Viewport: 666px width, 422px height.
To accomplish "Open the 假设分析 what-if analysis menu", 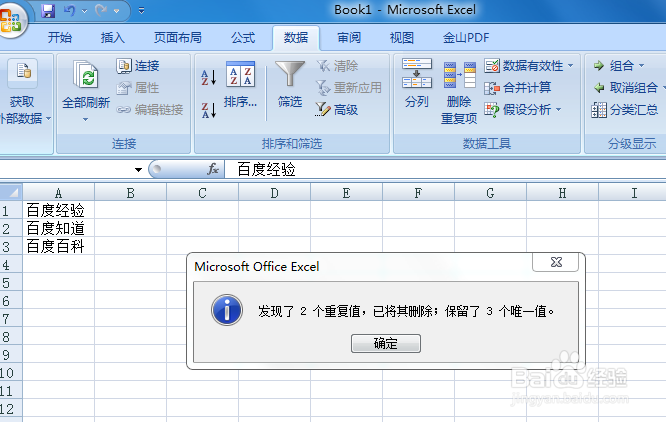I will coord(523,110).
